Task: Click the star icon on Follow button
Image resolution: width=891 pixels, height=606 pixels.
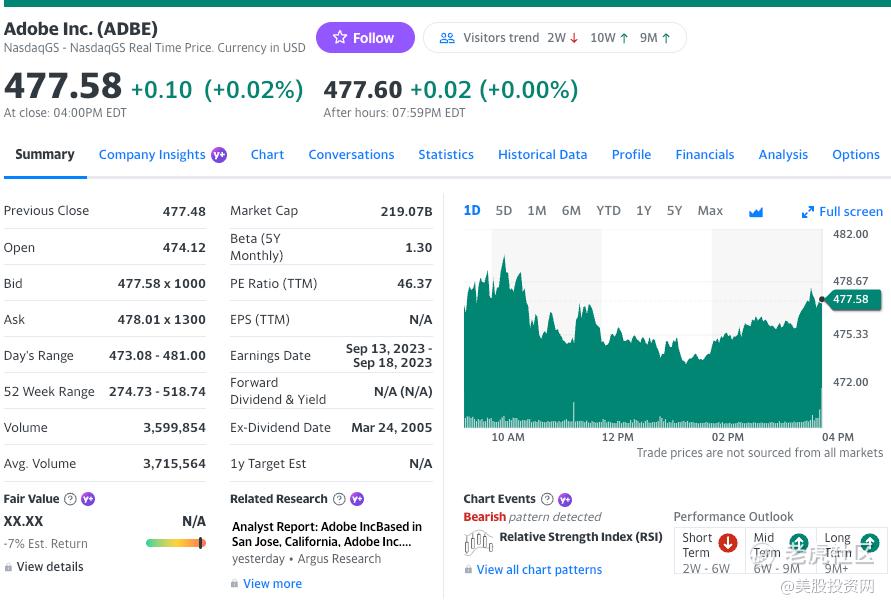Action: pyautogui.click(x=340, y=38)
